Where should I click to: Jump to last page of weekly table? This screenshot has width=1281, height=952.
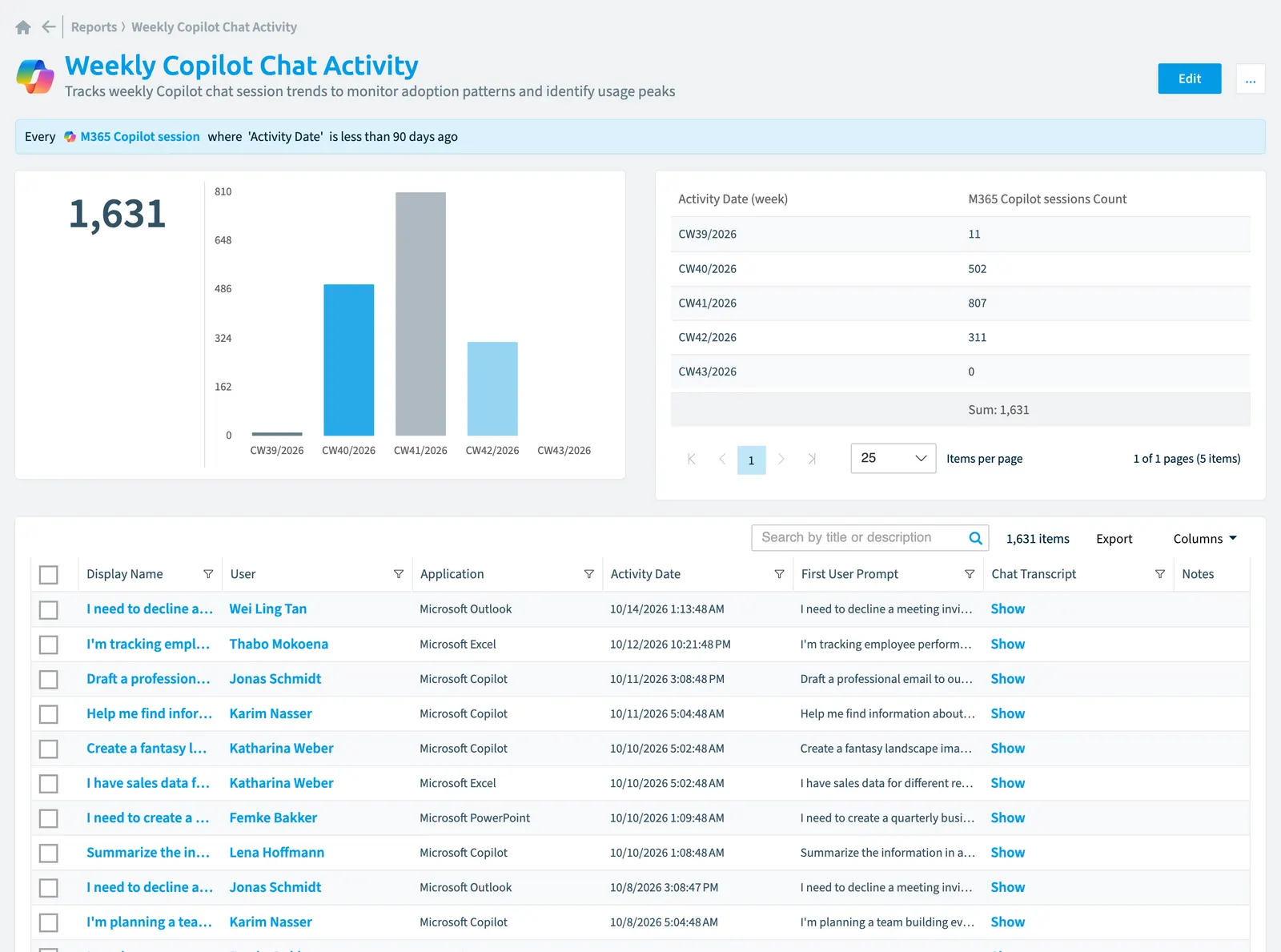click(812, 459)
